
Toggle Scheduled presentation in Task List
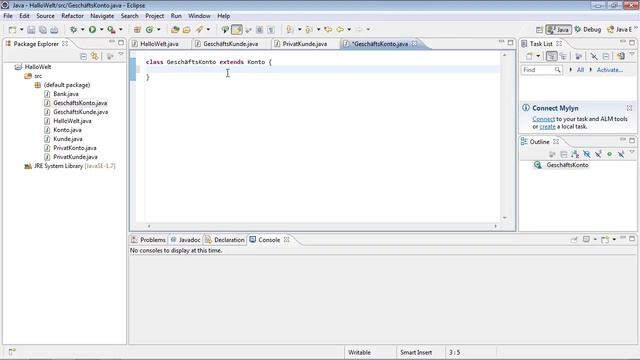(x=563, y=56)
